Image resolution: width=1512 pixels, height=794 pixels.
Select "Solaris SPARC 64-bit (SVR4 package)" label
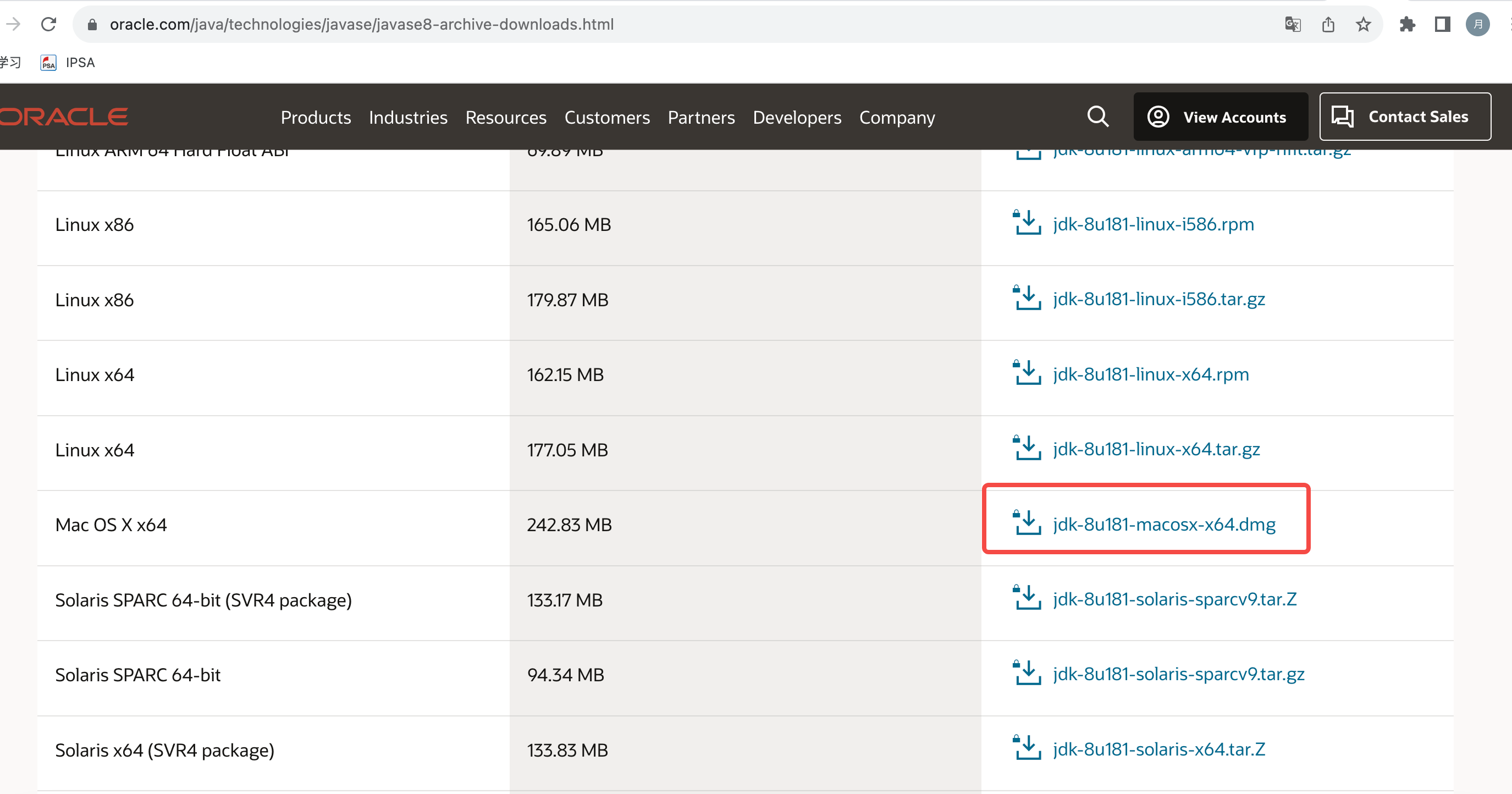[203, 600]
